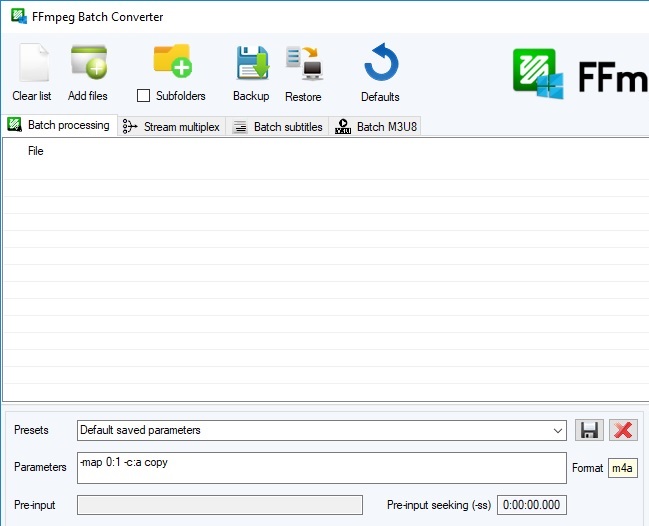
Task: Switch to the Batch M3U8 tab
Action: coord(375,127)
